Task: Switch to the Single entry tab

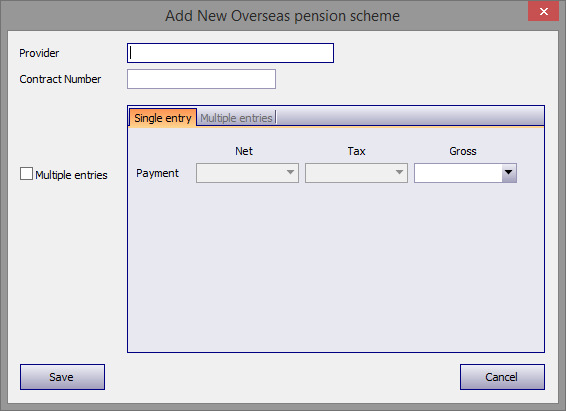Action: (162, 118)
